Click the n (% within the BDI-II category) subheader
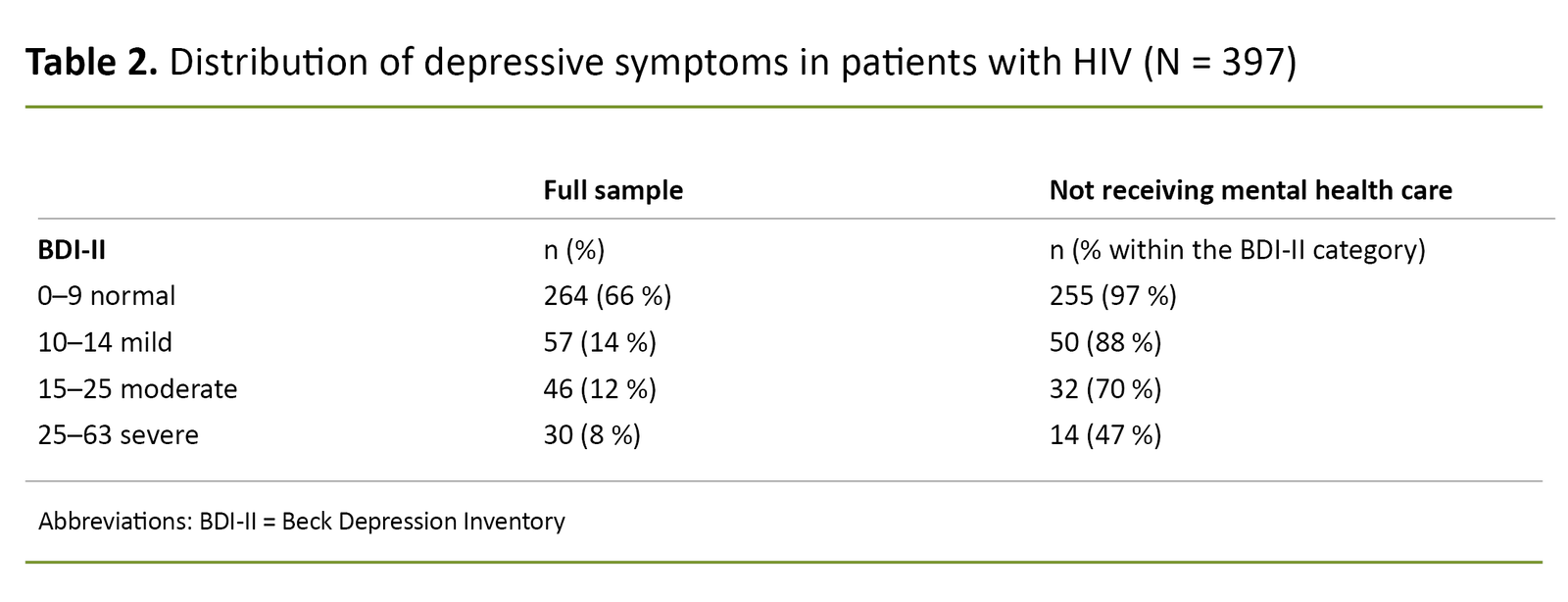 click(x=1237, y=250)
